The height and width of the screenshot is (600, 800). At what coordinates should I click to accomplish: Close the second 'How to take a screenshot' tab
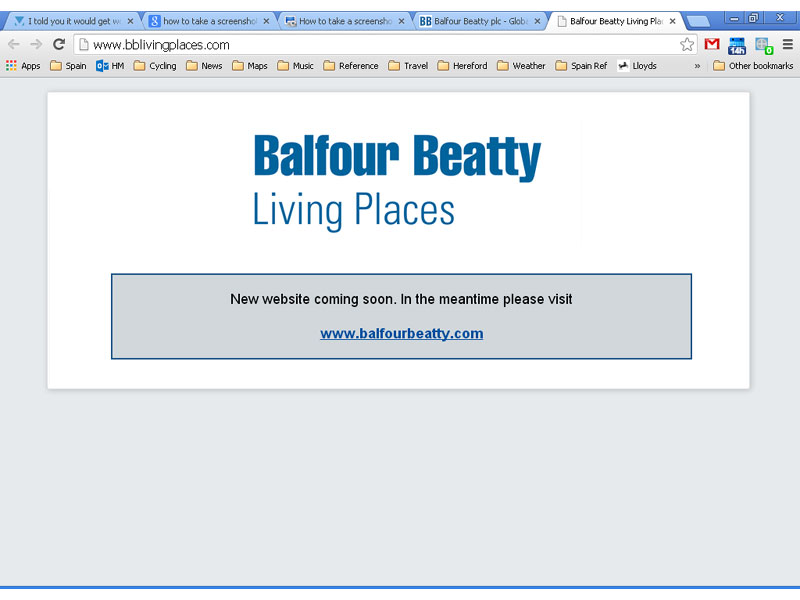[402, 21]
